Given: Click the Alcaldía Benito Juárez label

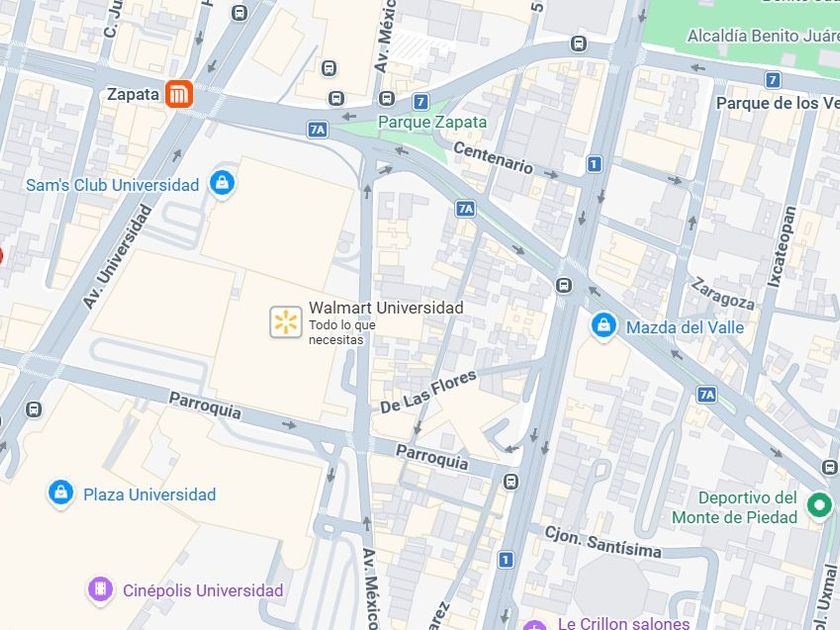Looking at the screenshot, I should 763,36.
